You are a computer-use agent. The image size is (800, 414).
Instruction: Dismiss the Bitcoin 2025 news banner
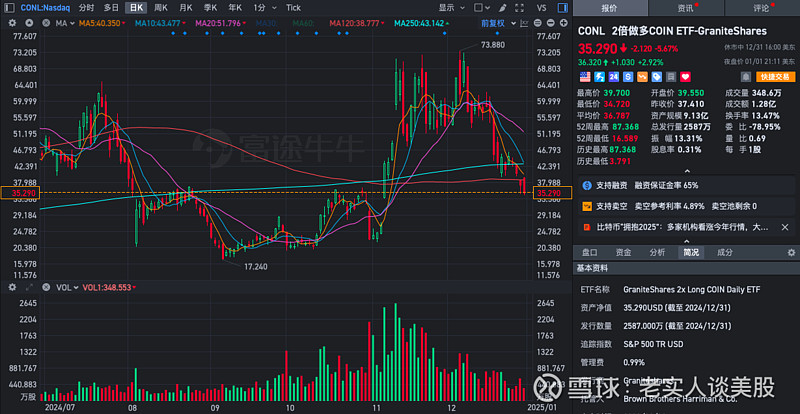click(x=785, y=227)
